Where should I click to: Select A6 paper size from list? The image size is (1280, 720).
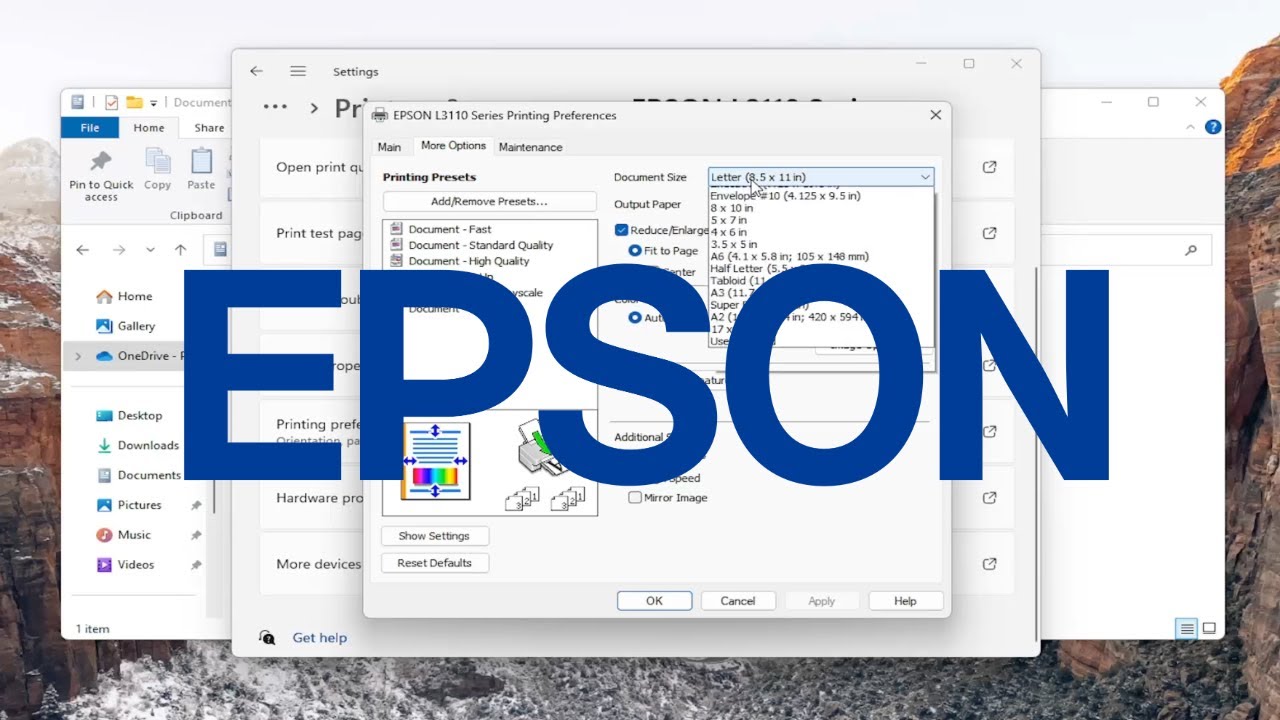(789, 256)
